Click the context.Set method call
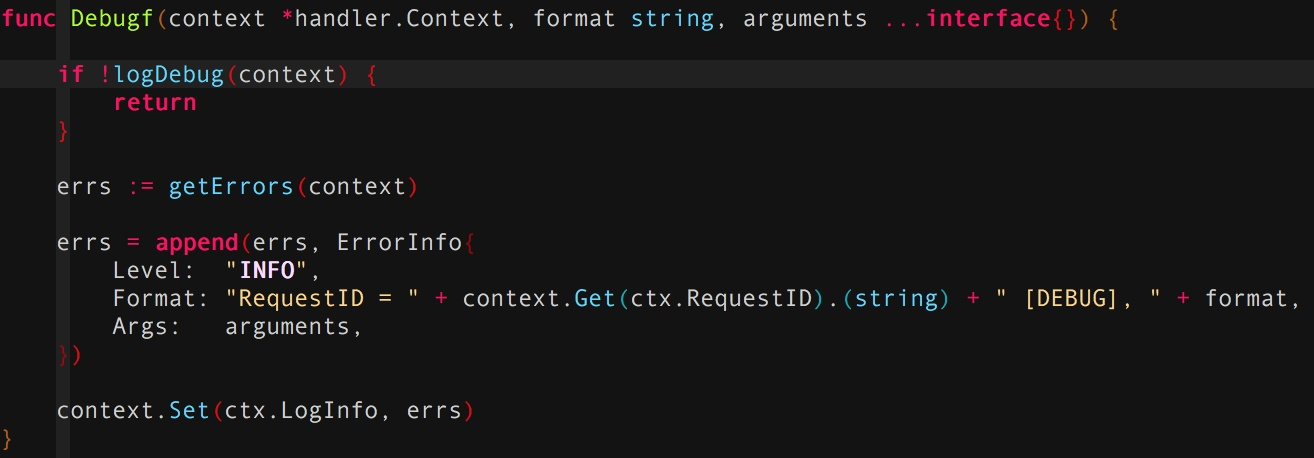Image resolution: width=1314 pixels, height=458 pixels. point(132,410)
